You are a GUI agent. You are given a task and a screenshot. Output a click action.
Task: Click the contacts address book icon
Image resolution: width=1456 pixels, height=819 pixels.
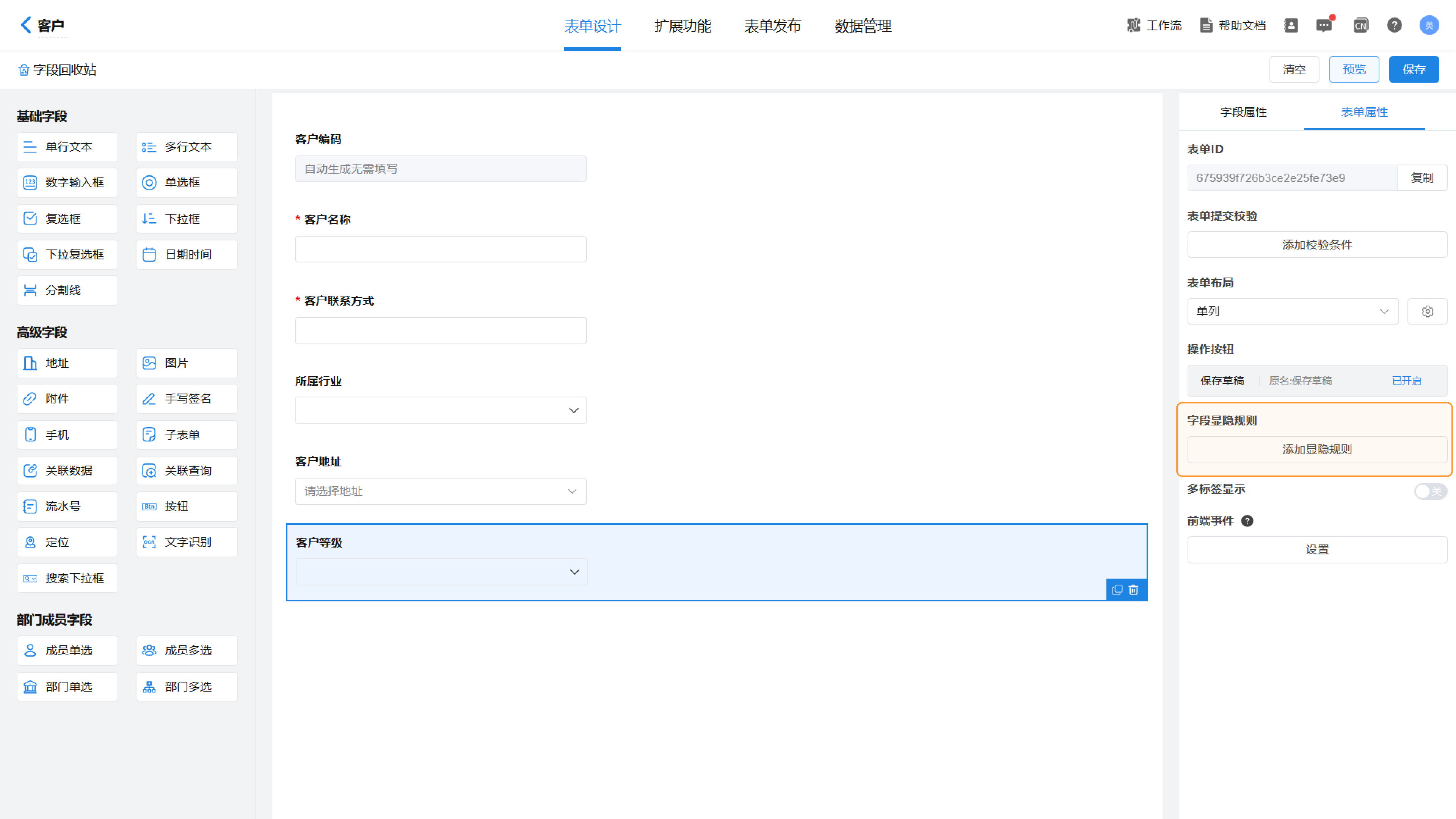point(1291,25)
